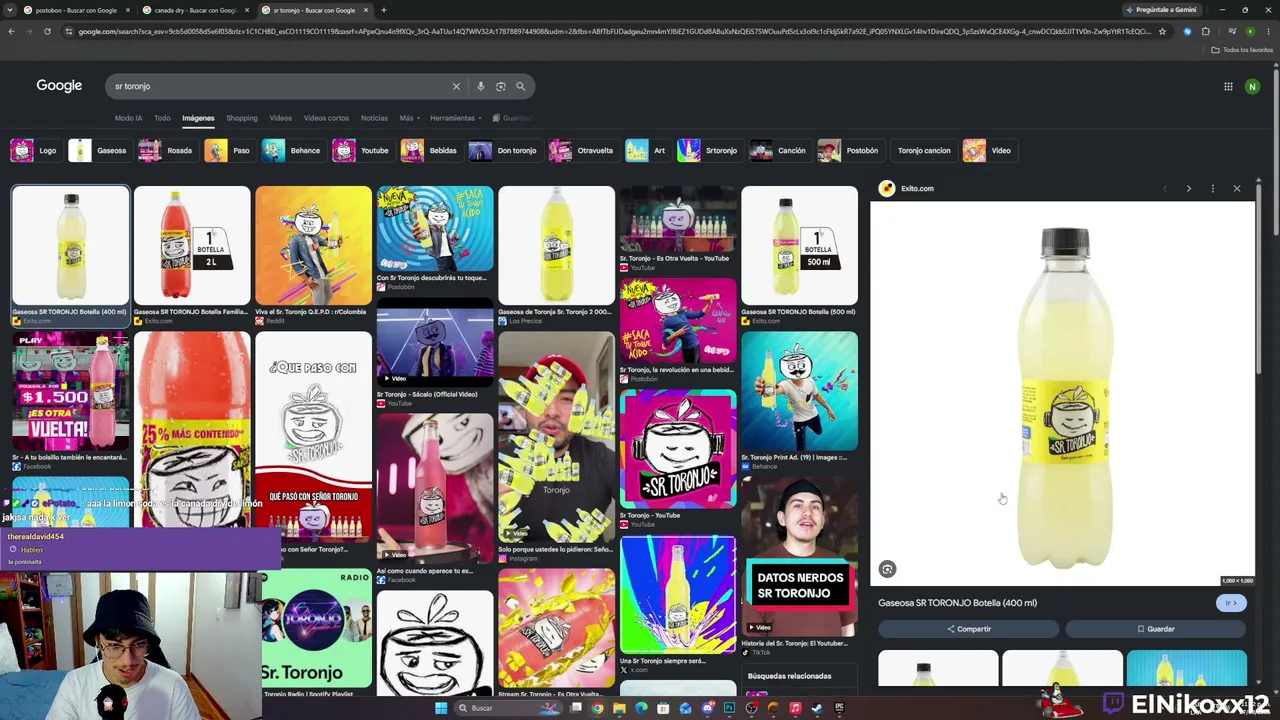Switch to the Shopping tab
The height and width of the screenshot is (720, 1280).
click(x=242, y=118)
